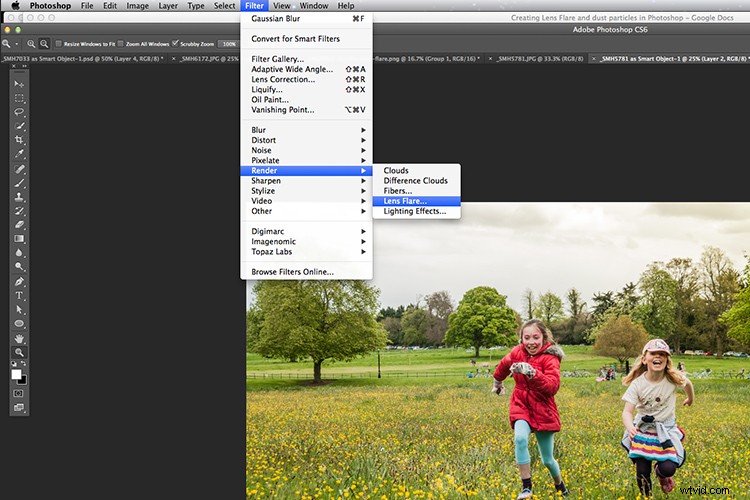
Task: Select the Eyedropper tool
Action: coord(19,154)
